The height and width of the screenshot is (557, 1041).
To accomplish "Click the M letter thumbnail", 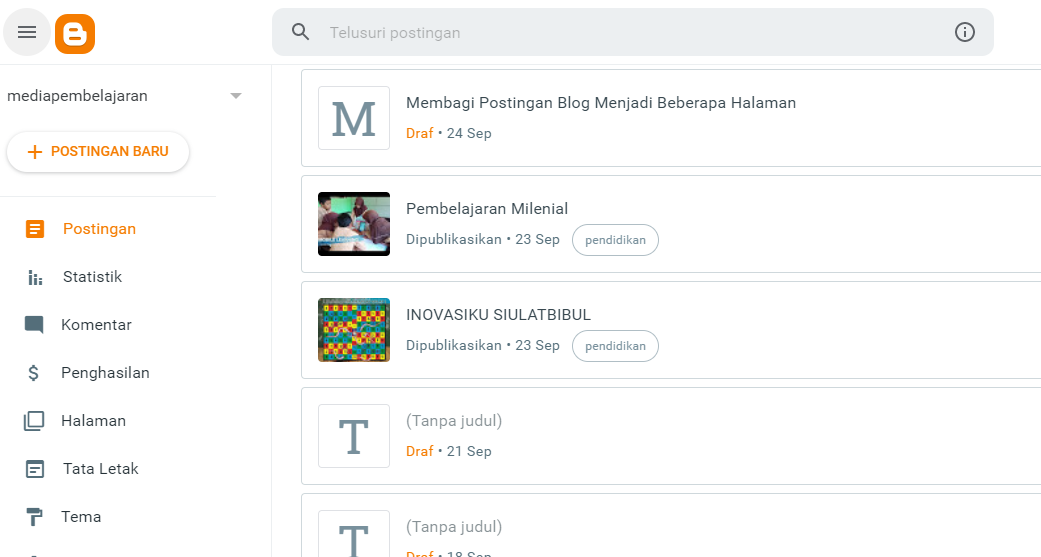I will 354,118.
